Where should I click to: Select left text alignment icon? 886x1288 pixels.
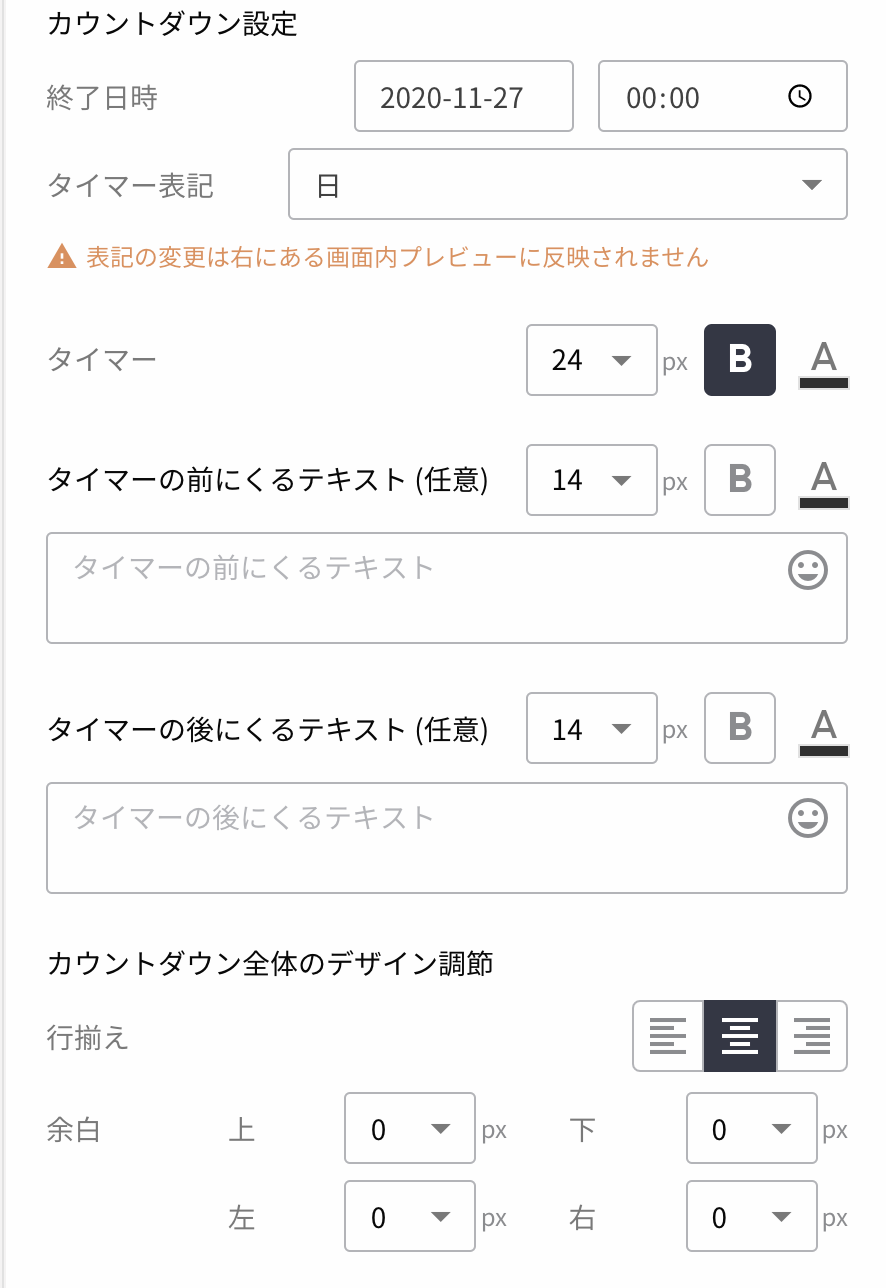(668, 1036)
